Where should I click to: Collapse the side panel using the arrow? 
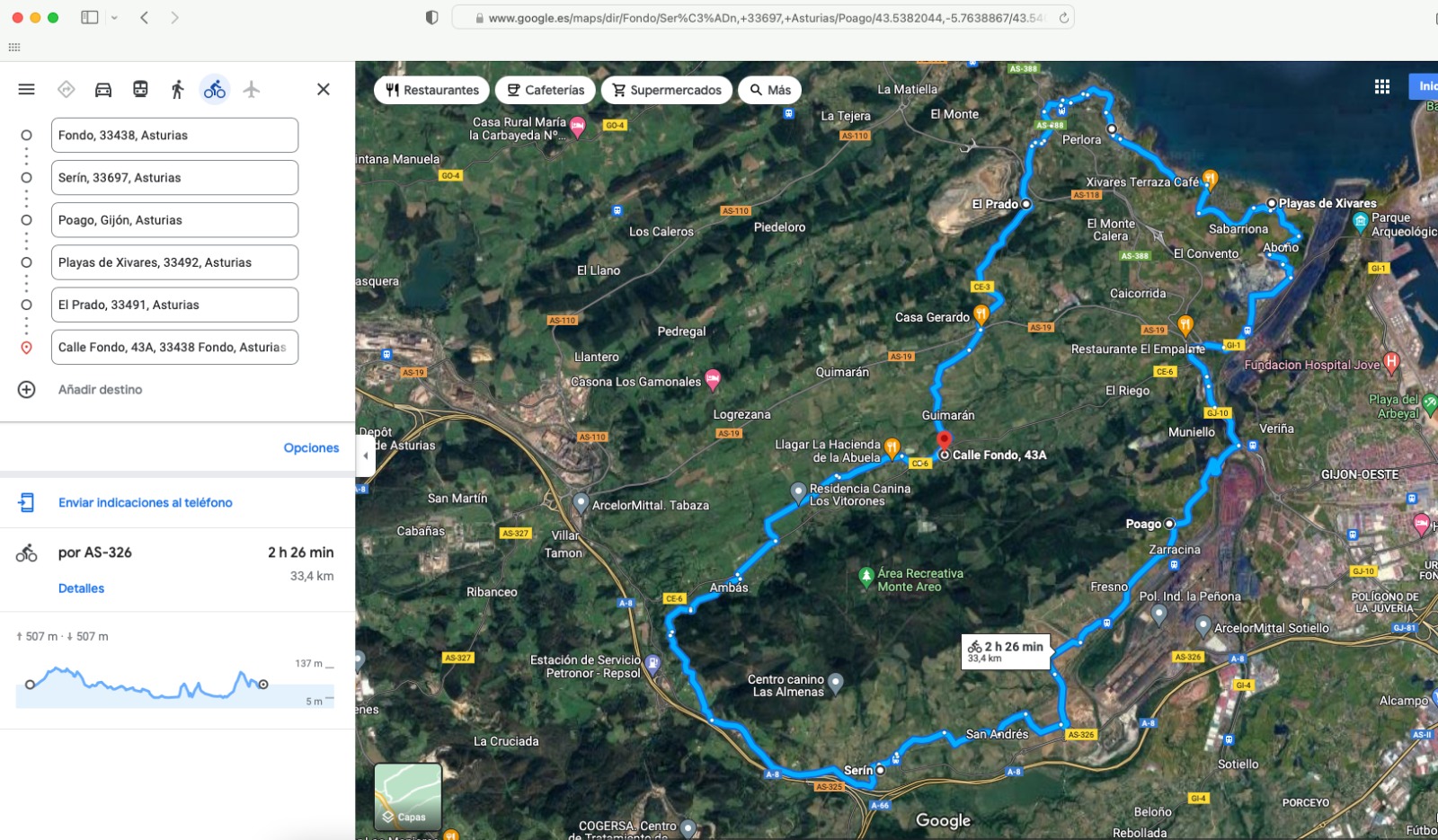[x=365, y=455]
